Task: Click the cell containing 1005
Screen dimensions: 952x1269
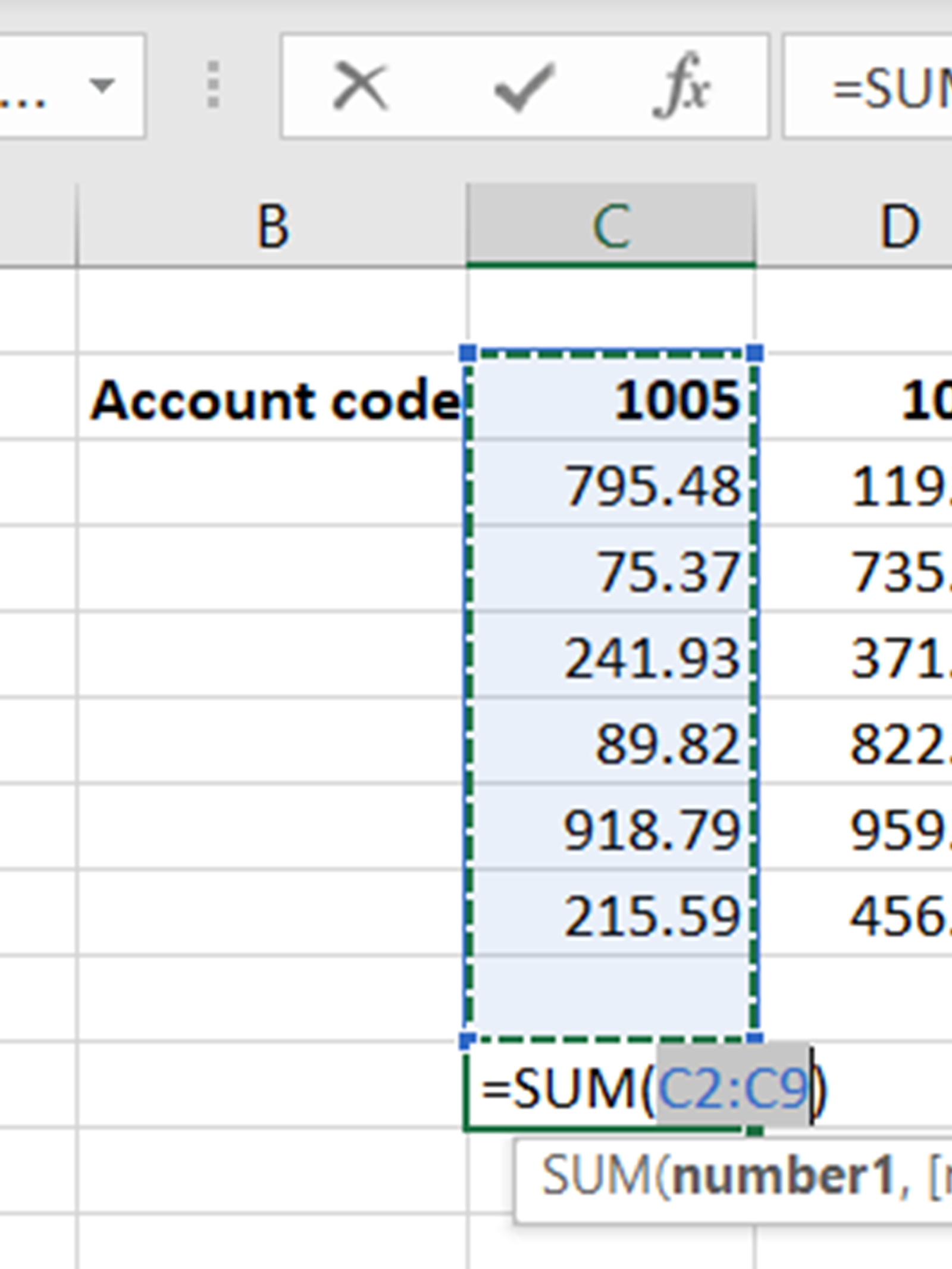Action: tap(611, 400)
